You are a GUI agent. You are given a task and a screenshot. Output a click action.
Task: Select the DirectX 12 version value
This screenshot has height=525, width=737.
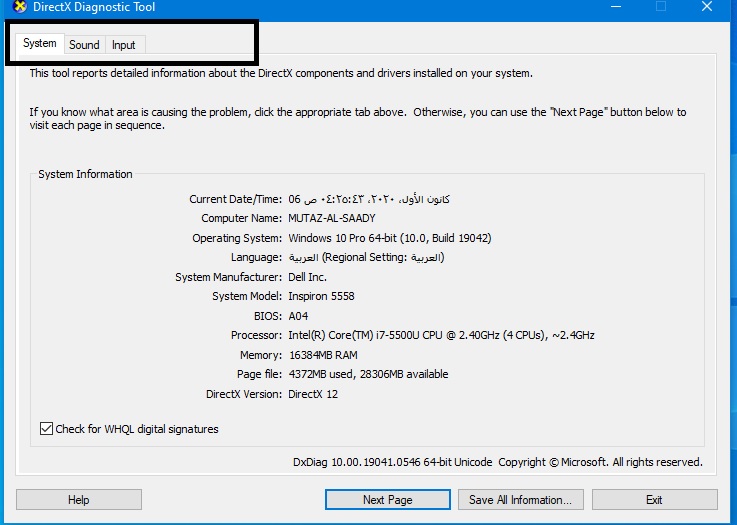(x=313, y=394)
